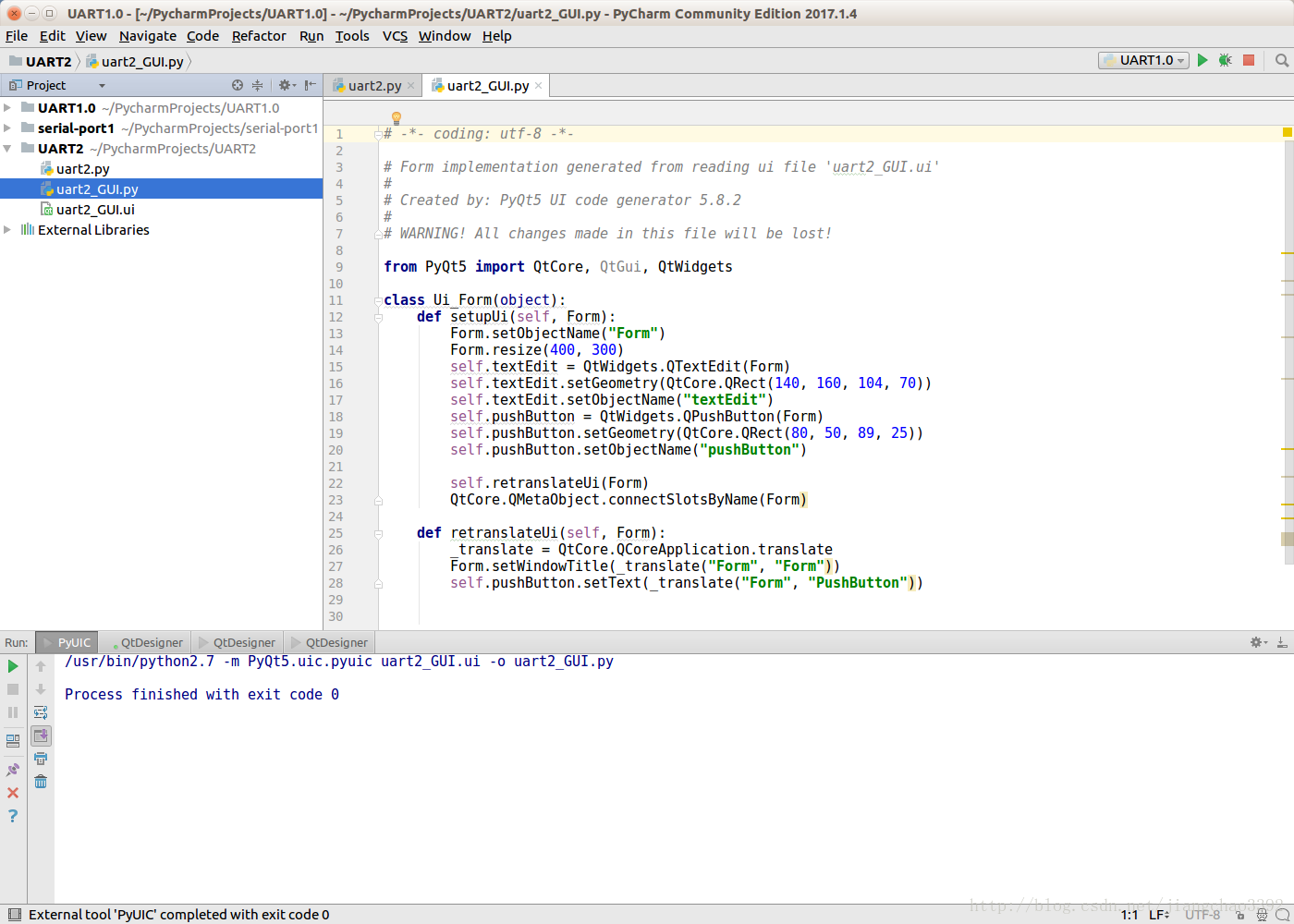Expand External Libraries tree node
Screen dimensions: 1294x924
7,230
